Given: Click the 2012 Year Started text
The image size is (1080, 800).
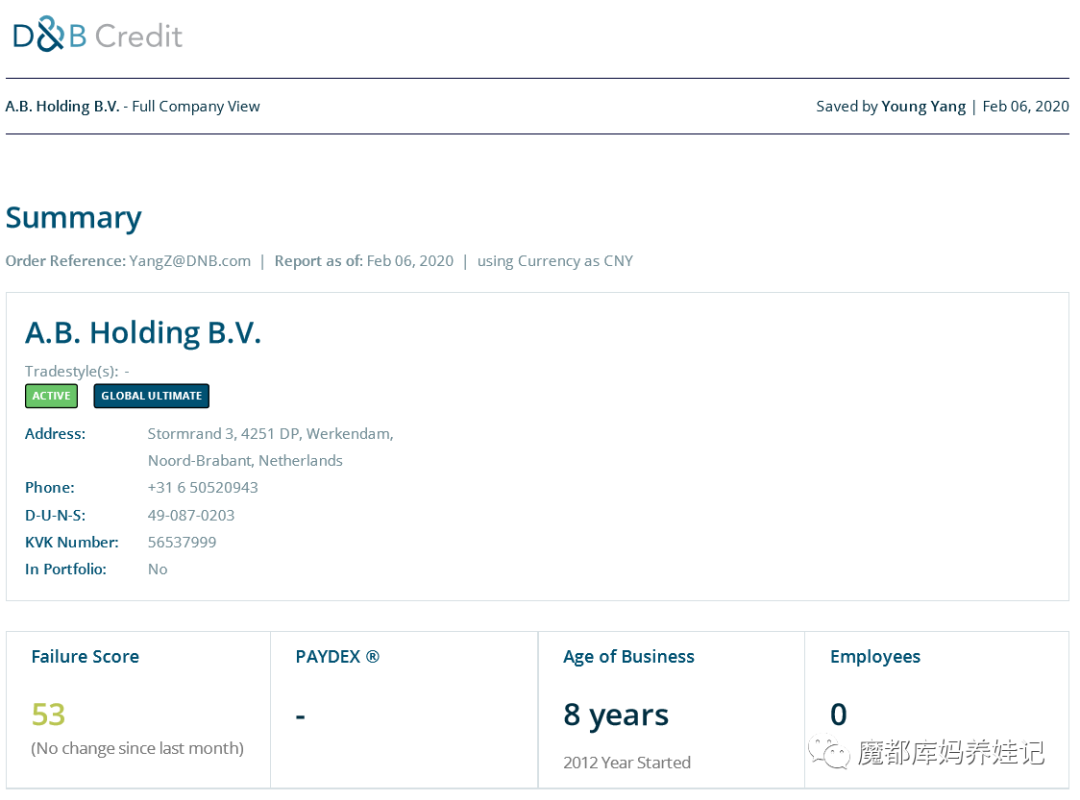Looking at the screenshot, I should [627, 762].
